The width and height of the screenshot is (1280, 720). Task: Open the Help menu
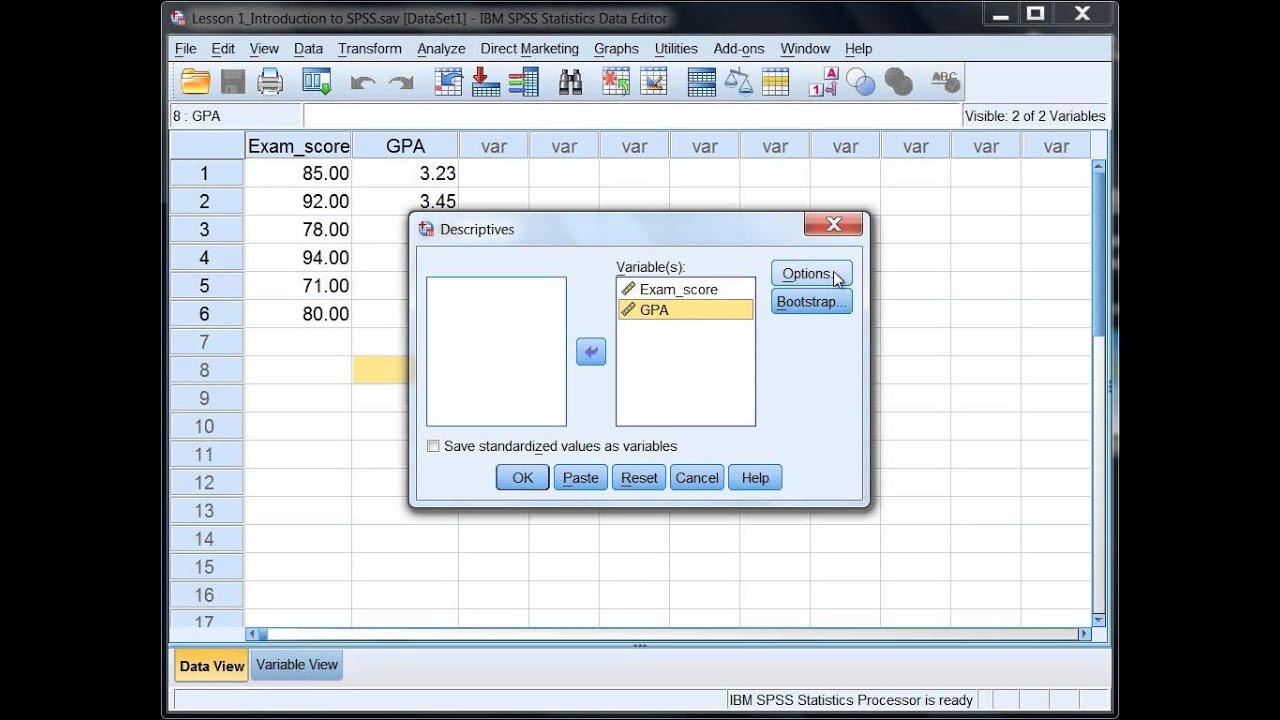pos(858,48)
